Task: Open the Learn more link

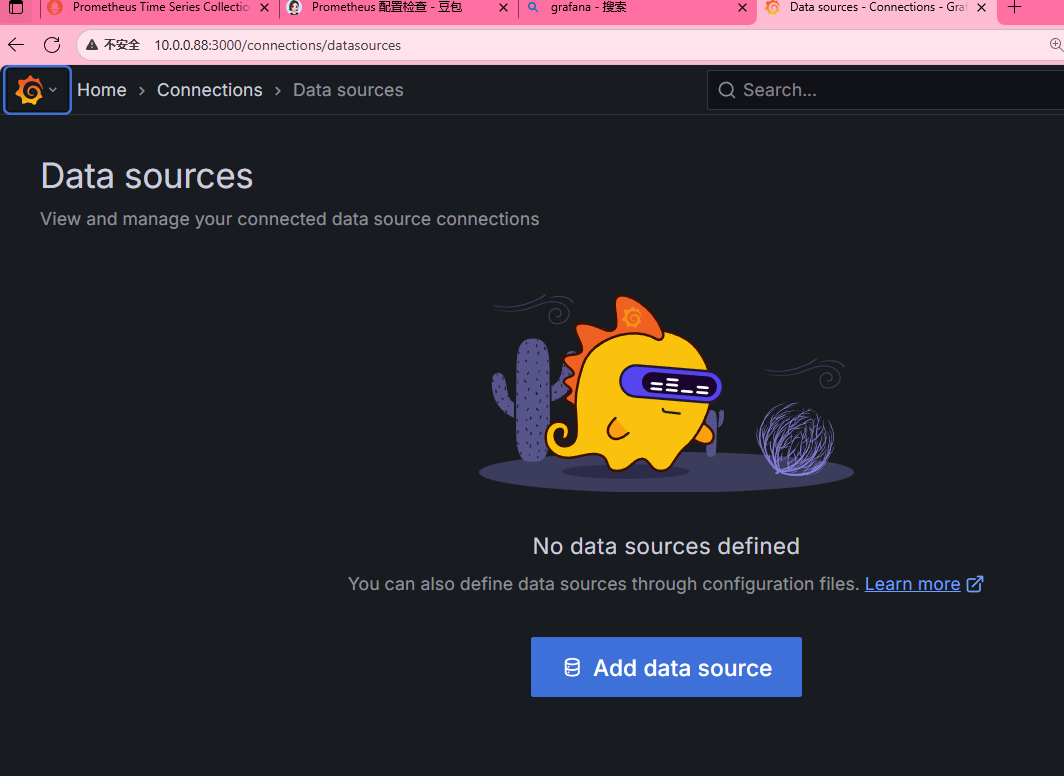Action: pos(912,584)
